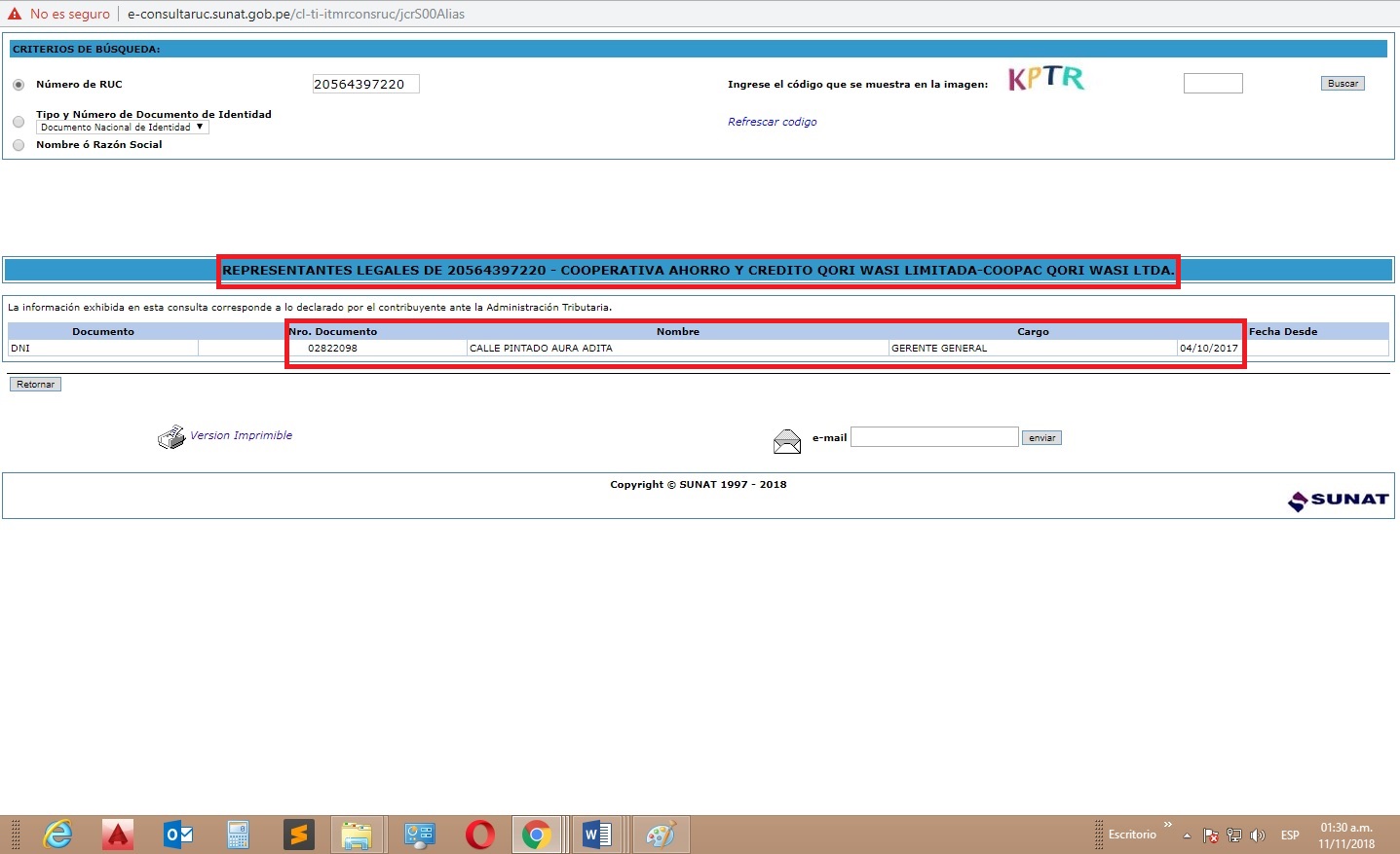Open Outlook from the taskbar
This screenshot has width=1400, height=854.
[x=178, y=835]
